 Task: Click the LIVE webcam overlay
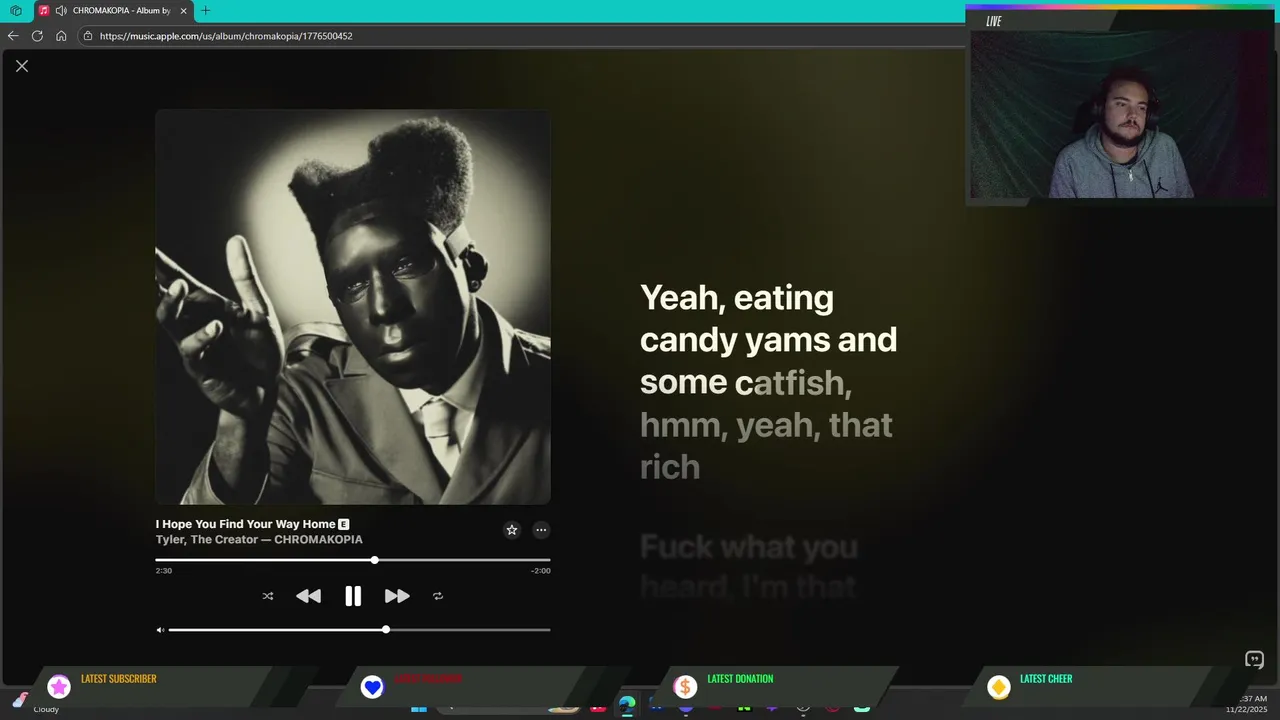tap(1122, 105)
